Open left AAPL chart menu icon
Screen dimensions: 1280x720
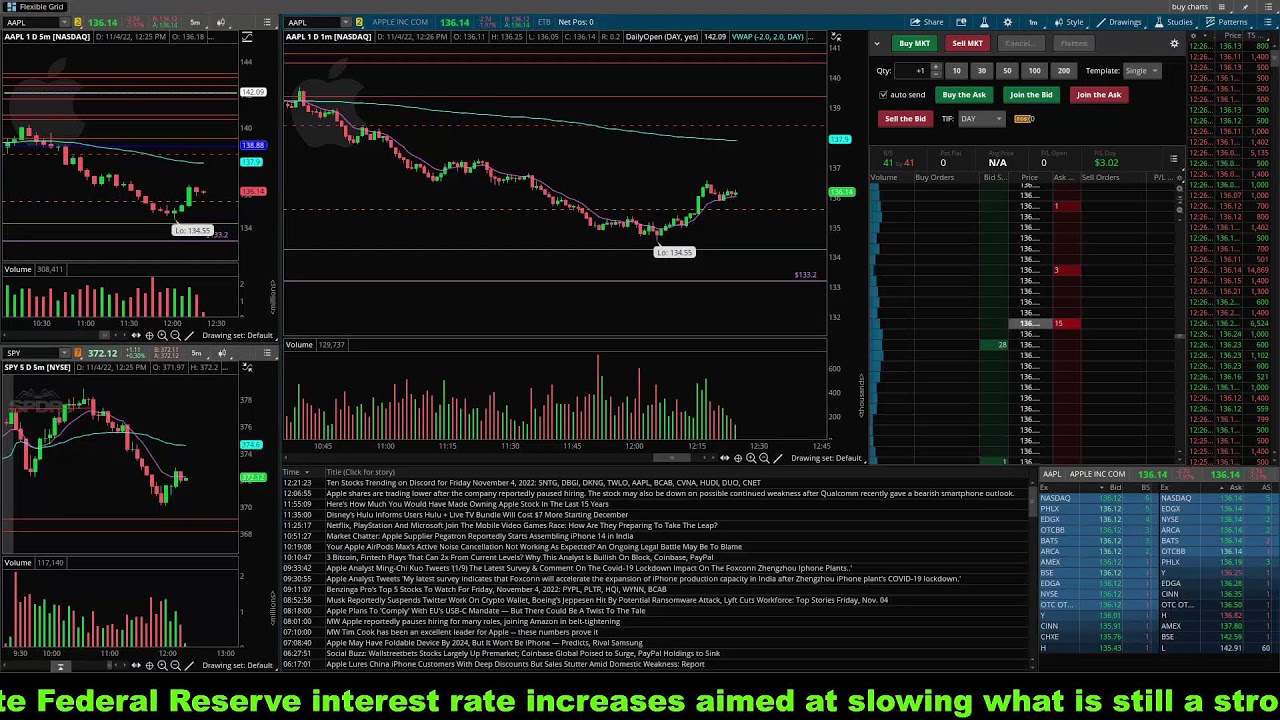(267, 22)
